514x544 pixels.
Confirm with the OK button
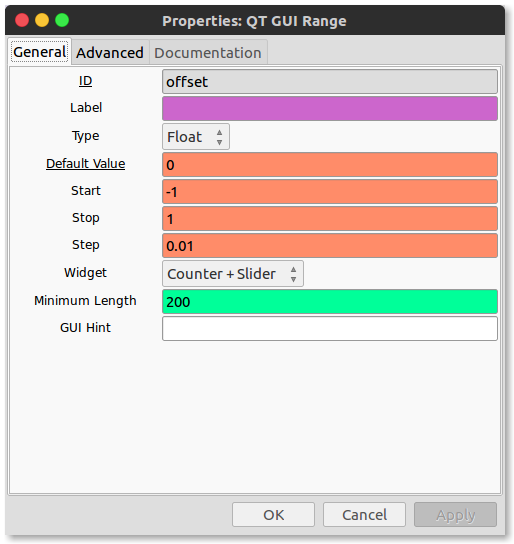pos(273,515)
